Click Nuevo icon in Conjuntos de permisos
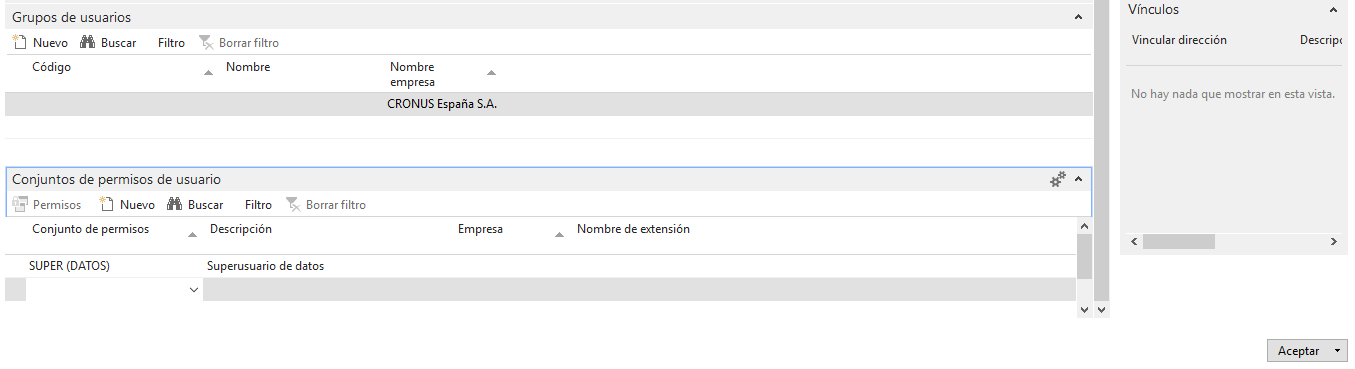The width and height of the screenshot is (1355, 369). coord(107,204)
